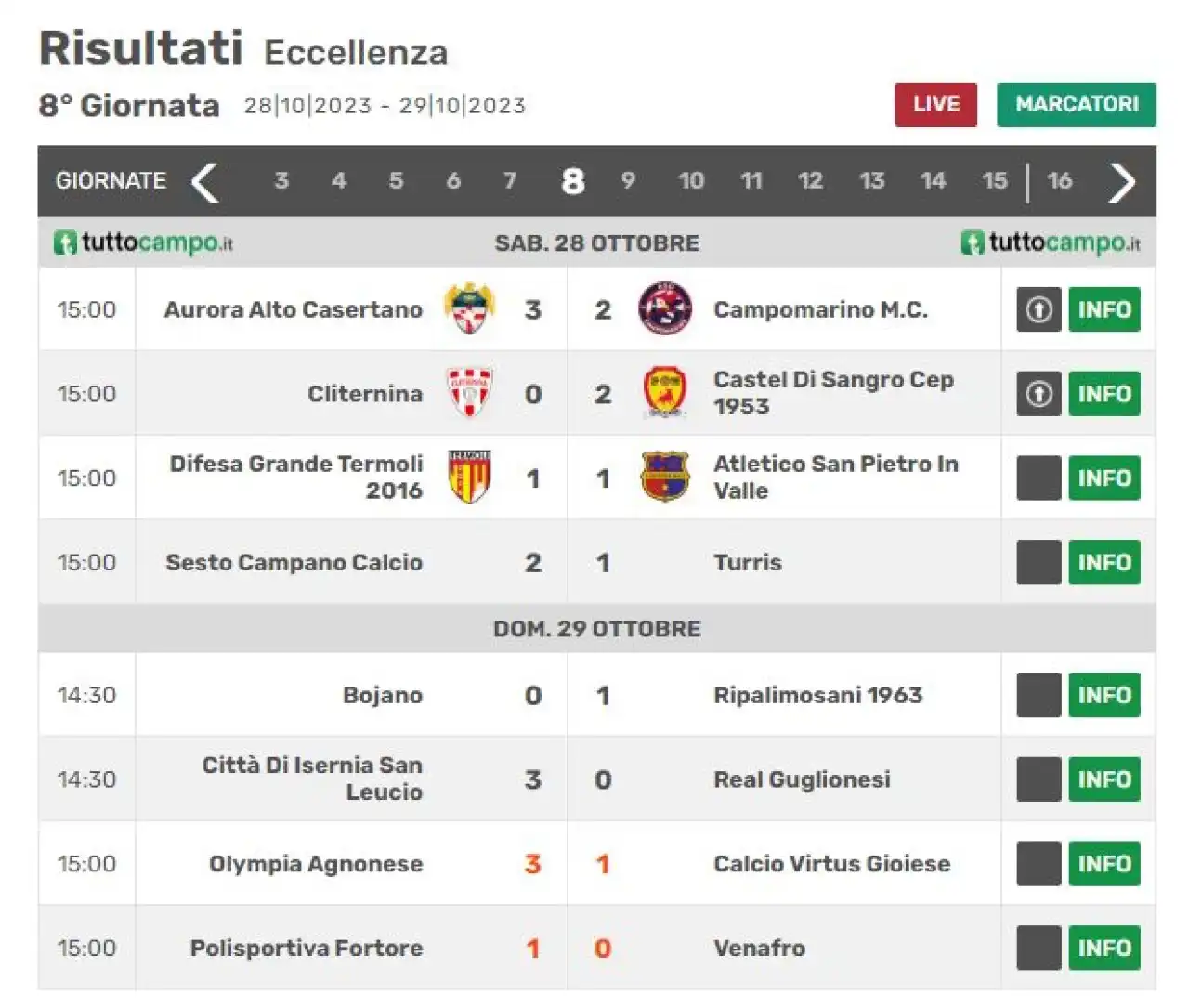Screen dimensions: 1189x1008
Task: Click the Atletico San Pietro In Valle crest
Action: (665, 478)
